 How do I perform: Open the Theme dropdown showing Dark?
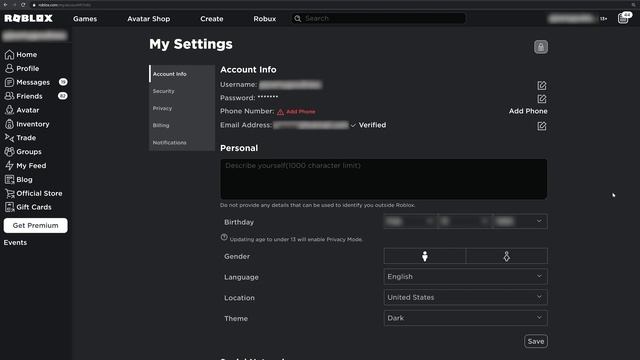(465, 318)
